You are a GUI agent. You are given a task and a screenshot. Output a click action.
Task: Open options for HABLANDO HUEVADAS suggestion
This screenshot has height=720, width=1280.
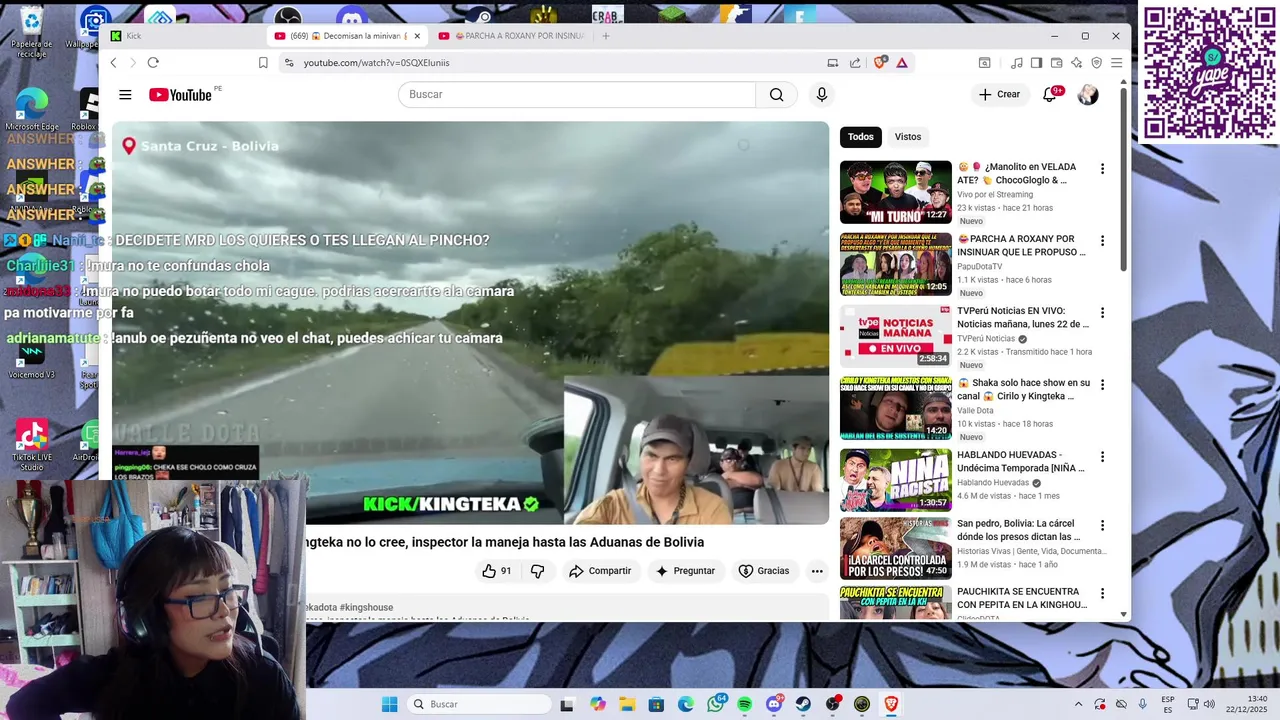(x=1102, y=457)
